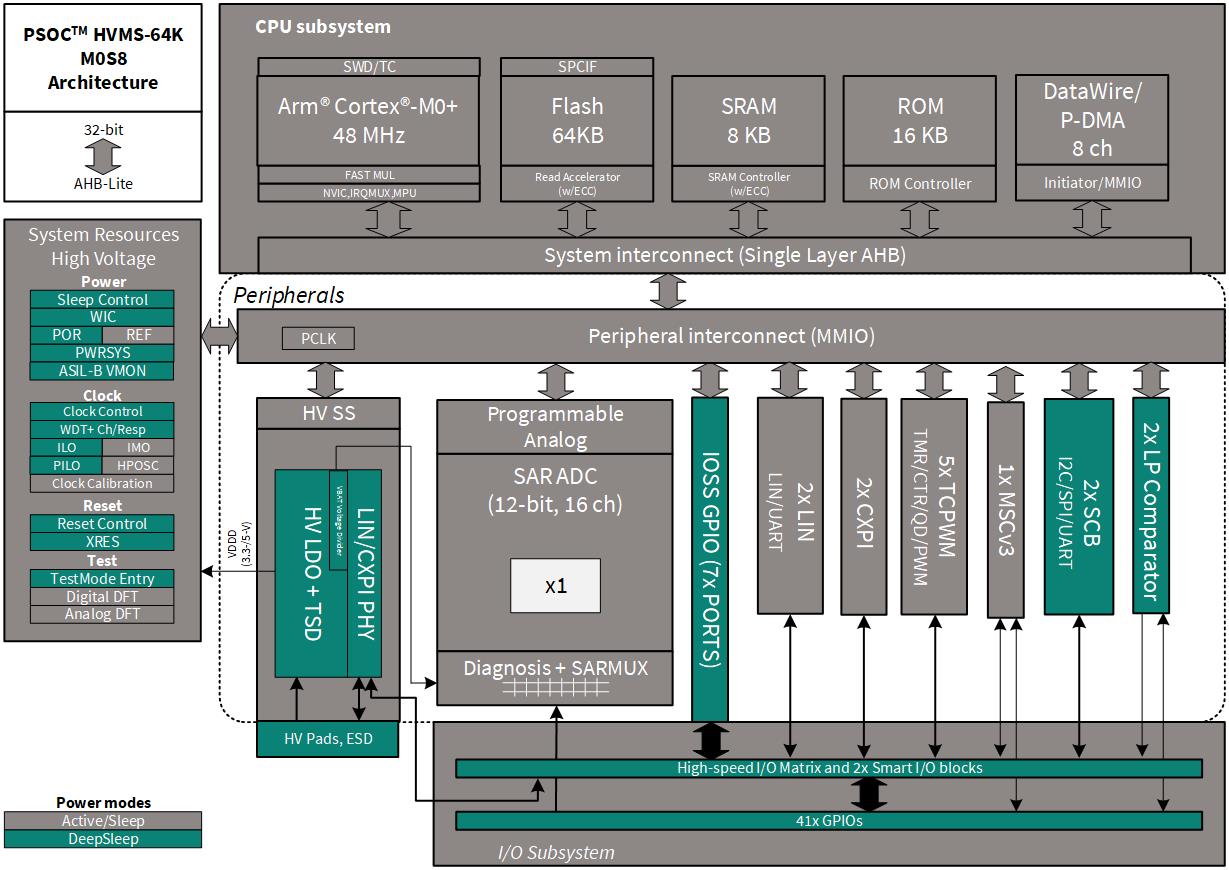The width and height of the screenshot is (1229, 870).
Task: Select the PCLK block
Action: pos(319,339)
